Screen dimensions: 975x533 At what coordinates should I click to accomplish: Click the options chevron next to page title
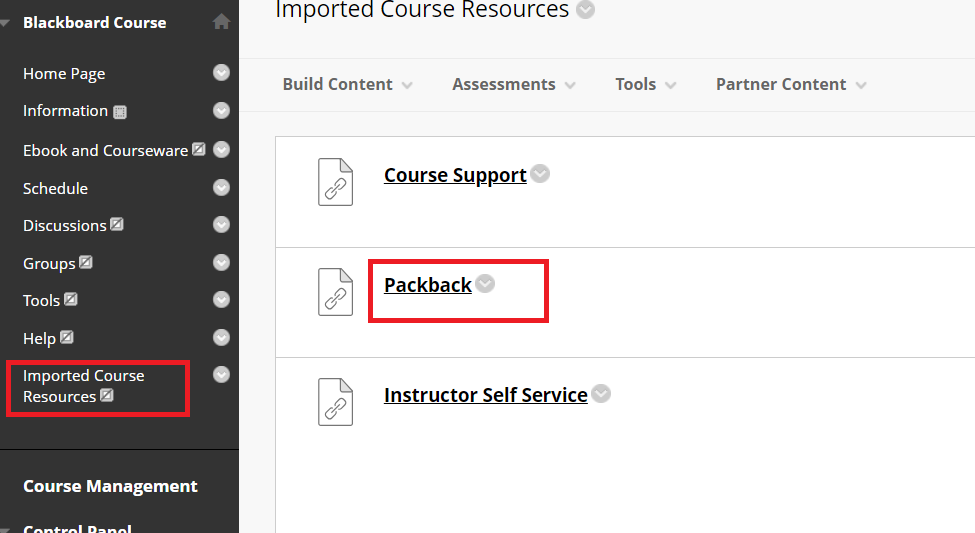(585, 9)
